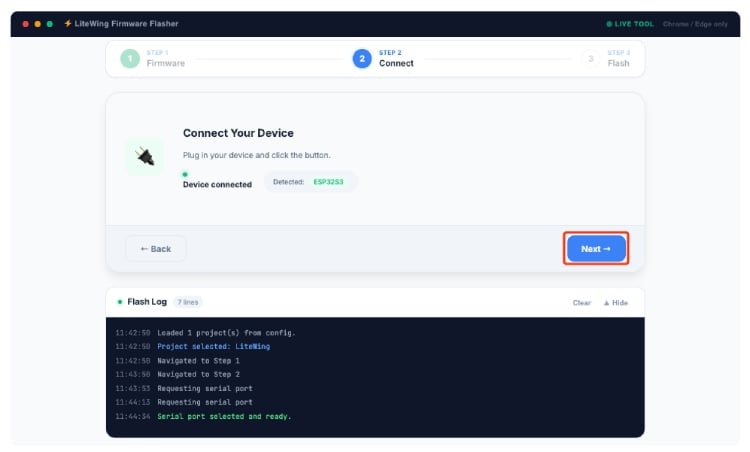Select the "Serial port selected and ready" log line
The width and height of the screenshot is (750, 452).
pyautogui.click(x=224, y=416)
